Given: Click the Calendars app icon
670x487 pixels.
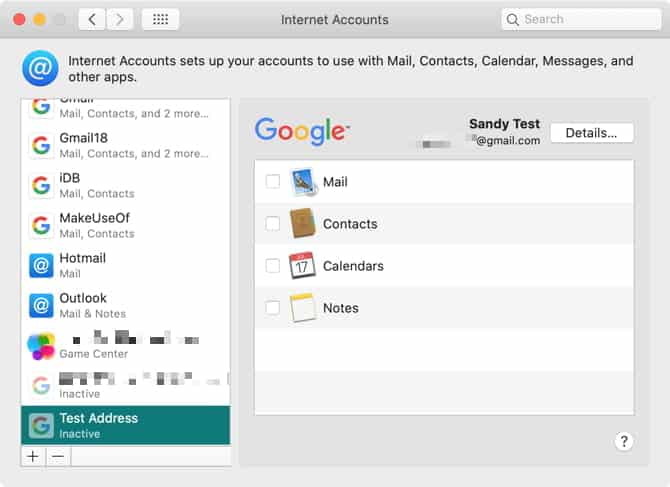Looking at the screenshot, I should (303, 265).
